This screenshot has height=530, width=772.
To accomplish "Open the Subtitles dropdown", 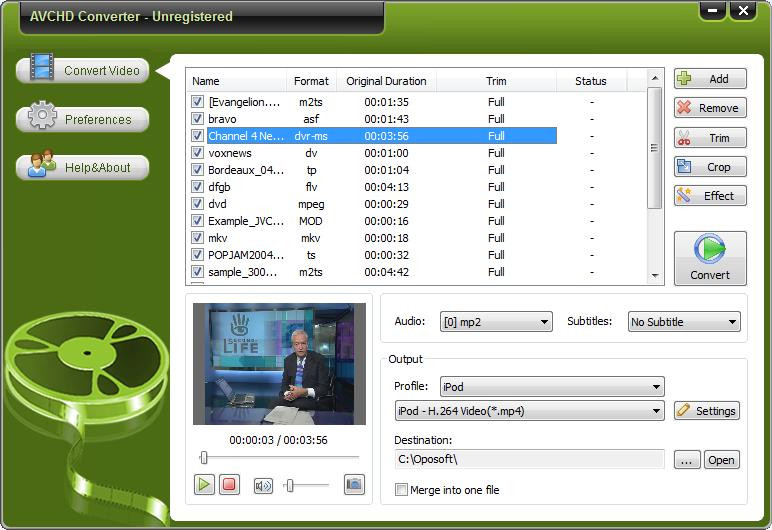I will pos(684,322).
